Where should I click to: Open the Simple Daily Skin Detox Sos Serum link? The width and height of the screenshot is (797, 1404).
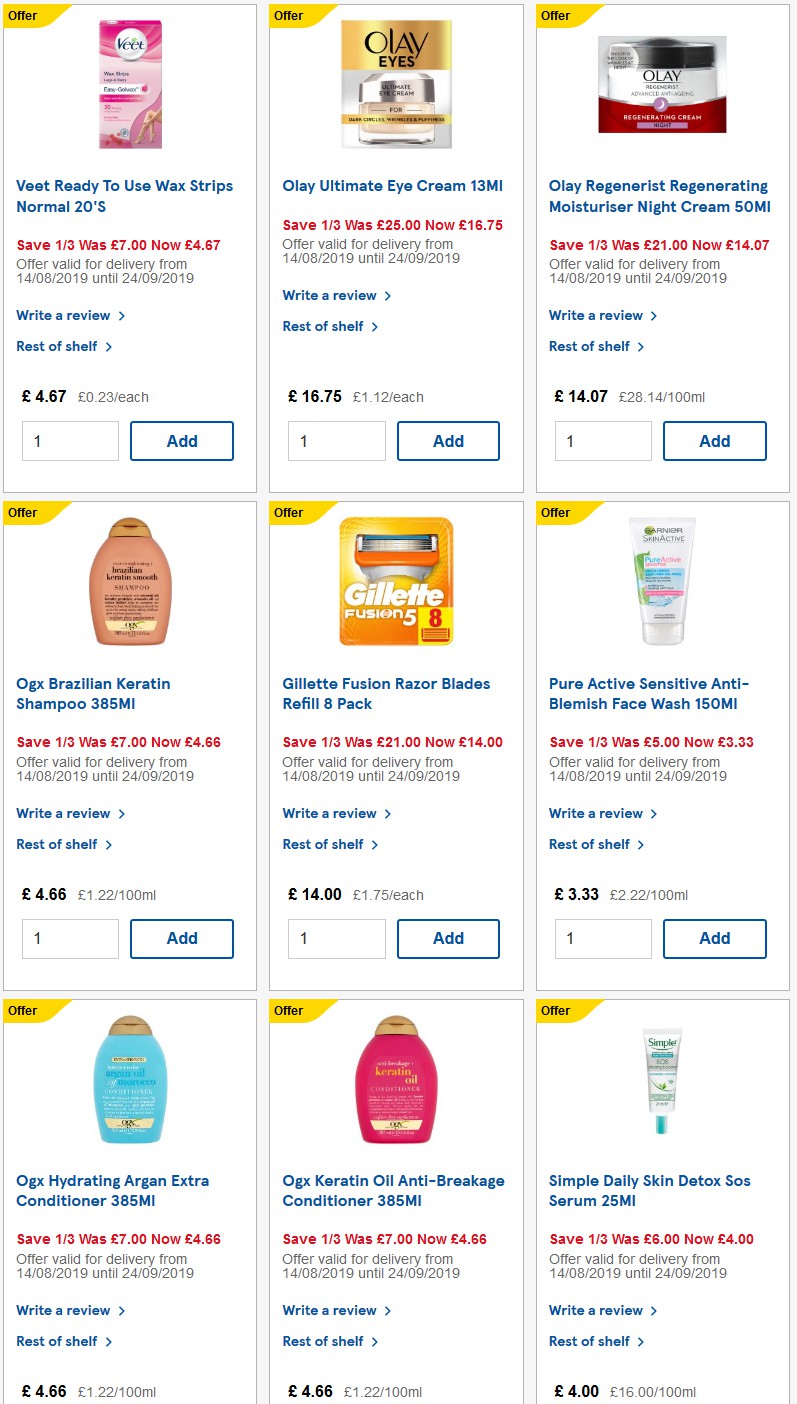coord(649,1190)
